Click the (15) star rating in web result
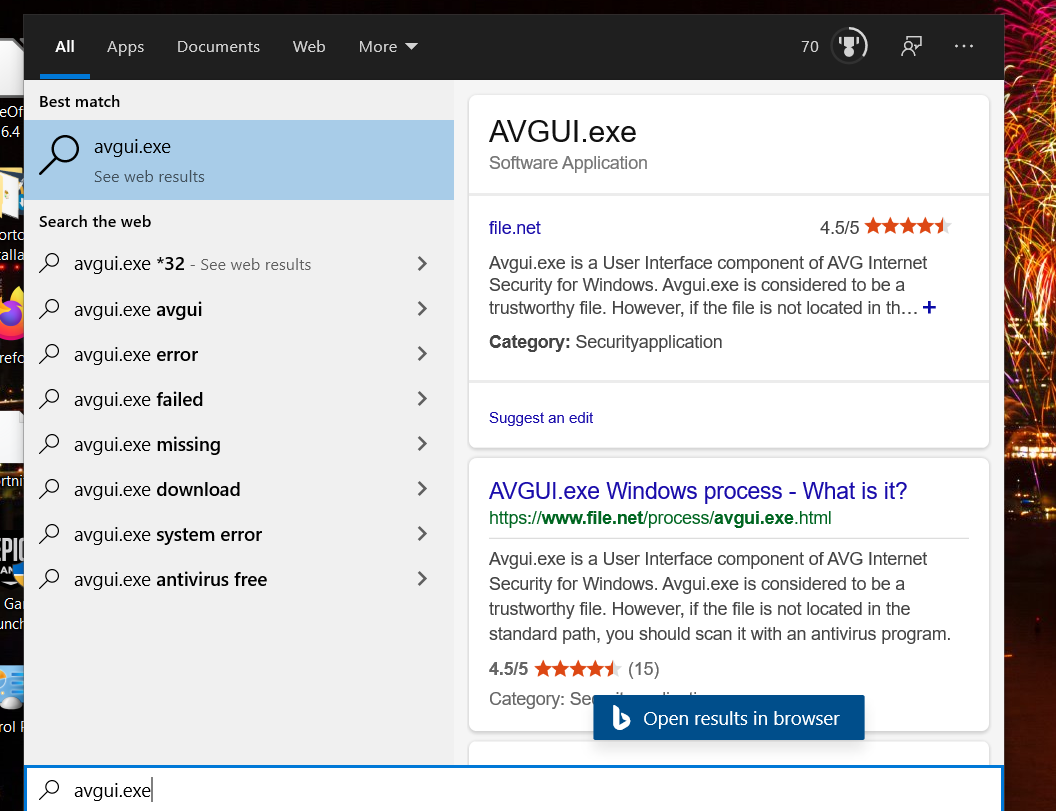This screenshot has height=811, width=1056. [x=574, y=669]
